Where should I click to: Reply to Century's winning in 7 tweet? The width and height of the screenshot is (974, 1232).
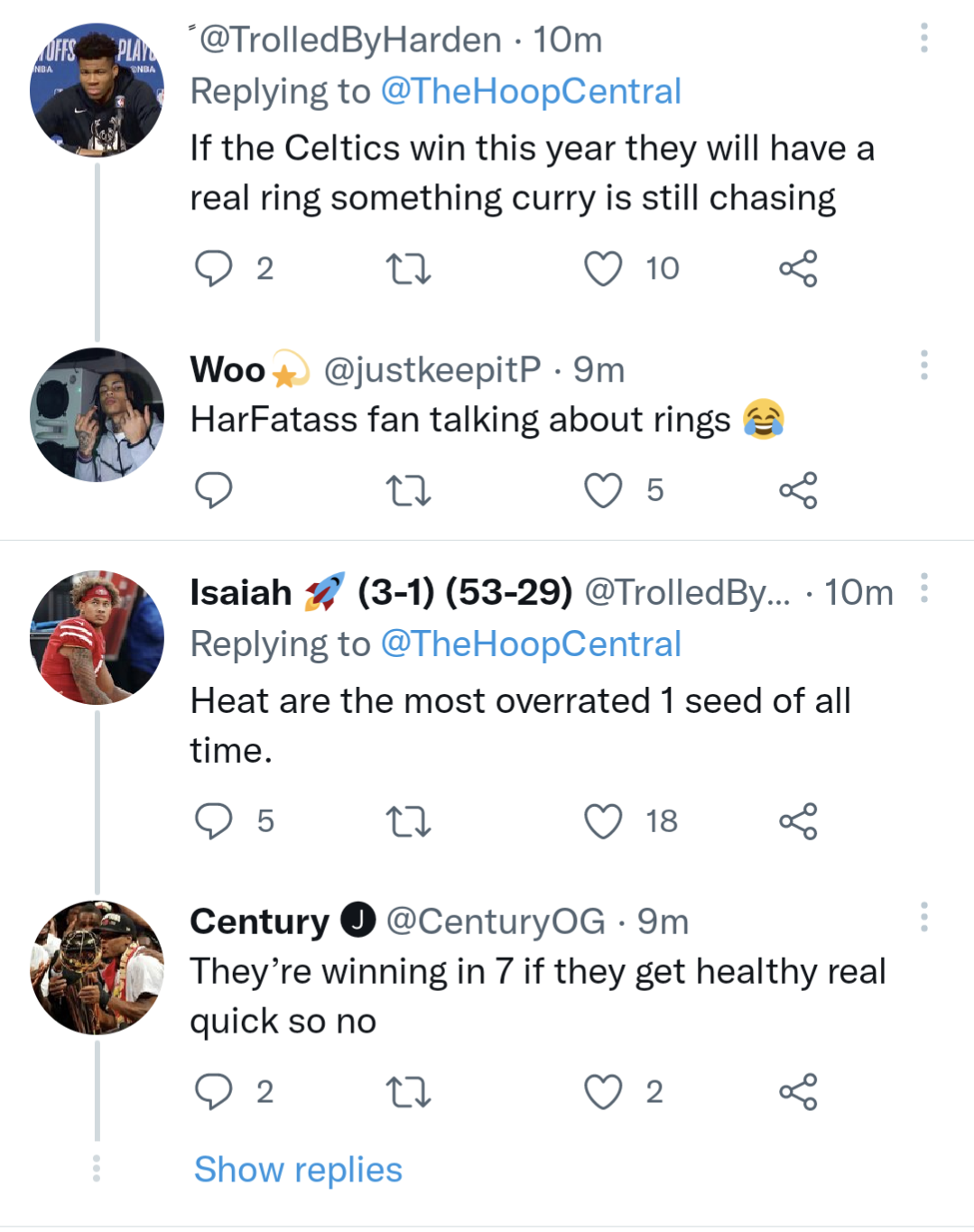click(x=214, y=1091)
